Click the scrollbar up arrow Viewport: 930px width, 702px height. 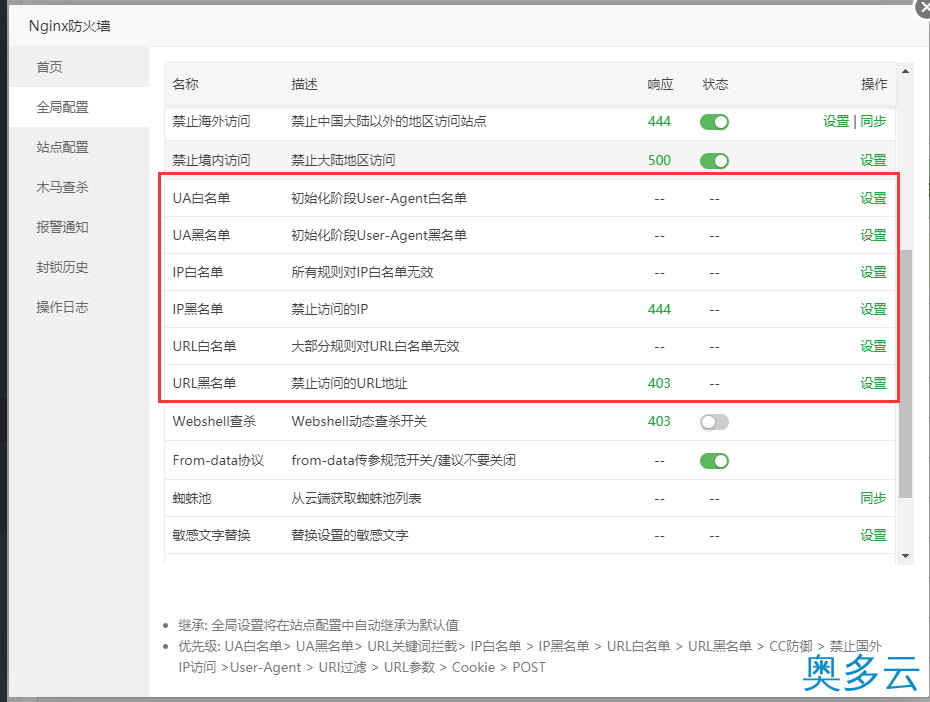point(905,71)
